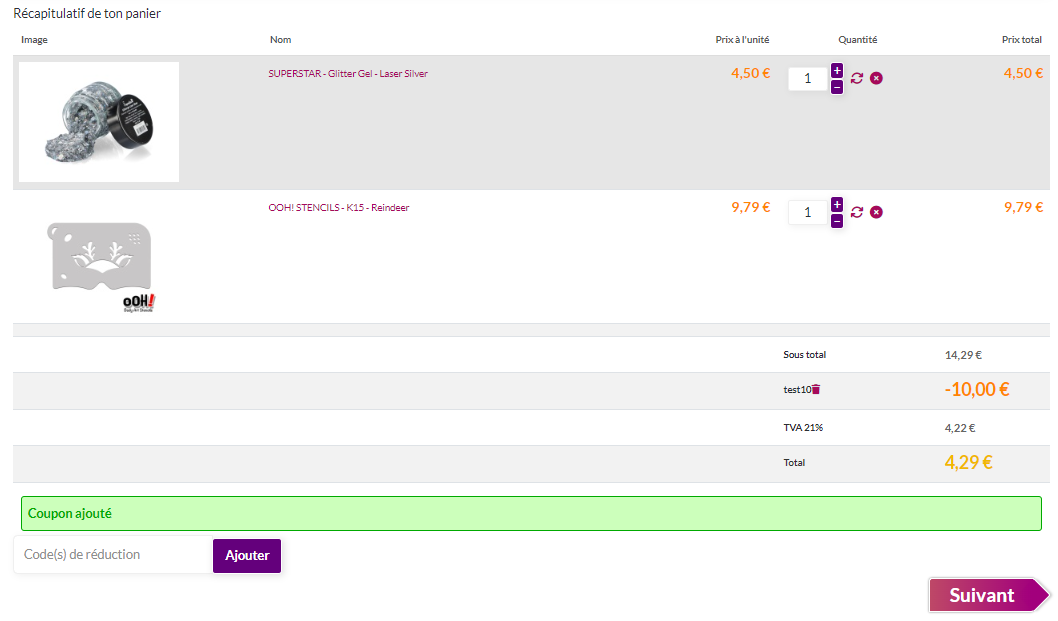Click the Récapitulatif de ton panier heading

[x=87, y=14]
